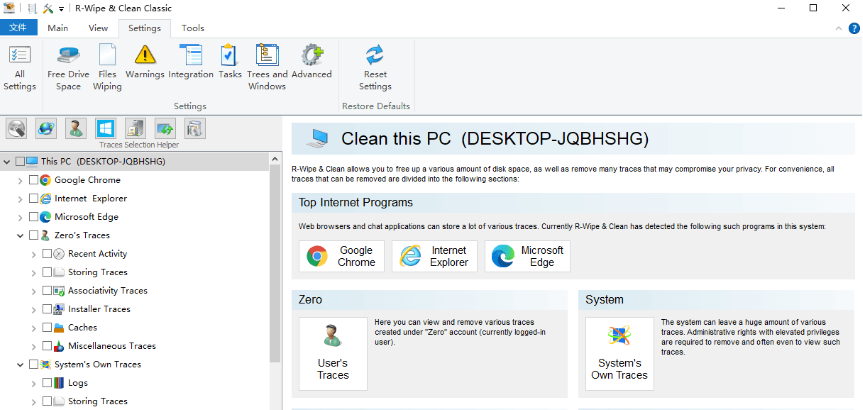Viewport: 863px width, 410px height.
Task: Open the User's Traces tile
Action: pyautogui.click(x=333, y=353)
